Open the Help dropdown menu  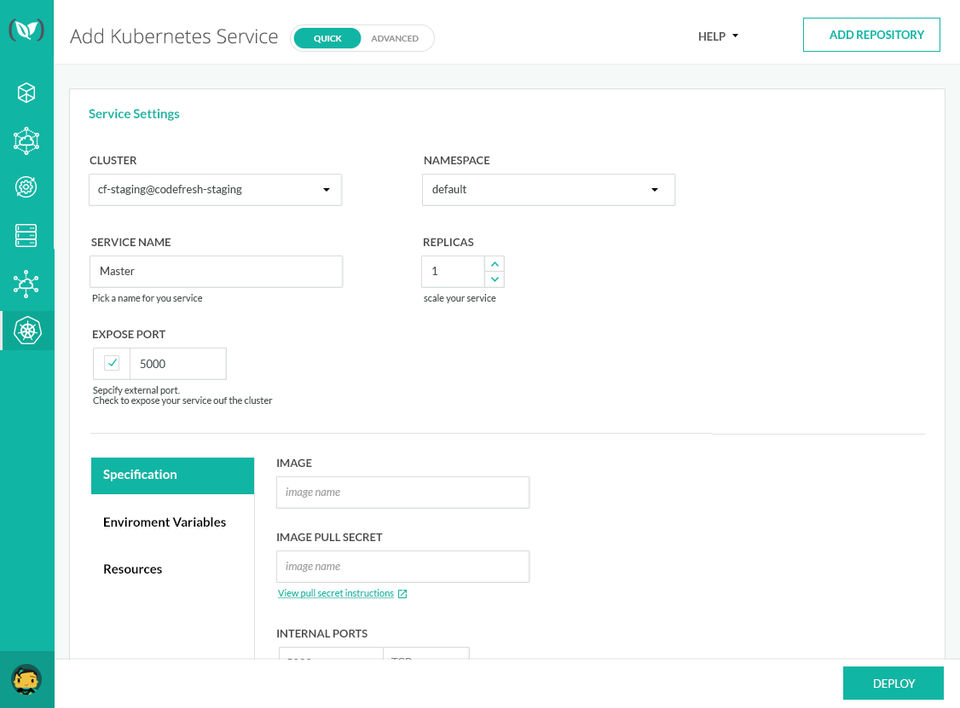tap(718, 36)
